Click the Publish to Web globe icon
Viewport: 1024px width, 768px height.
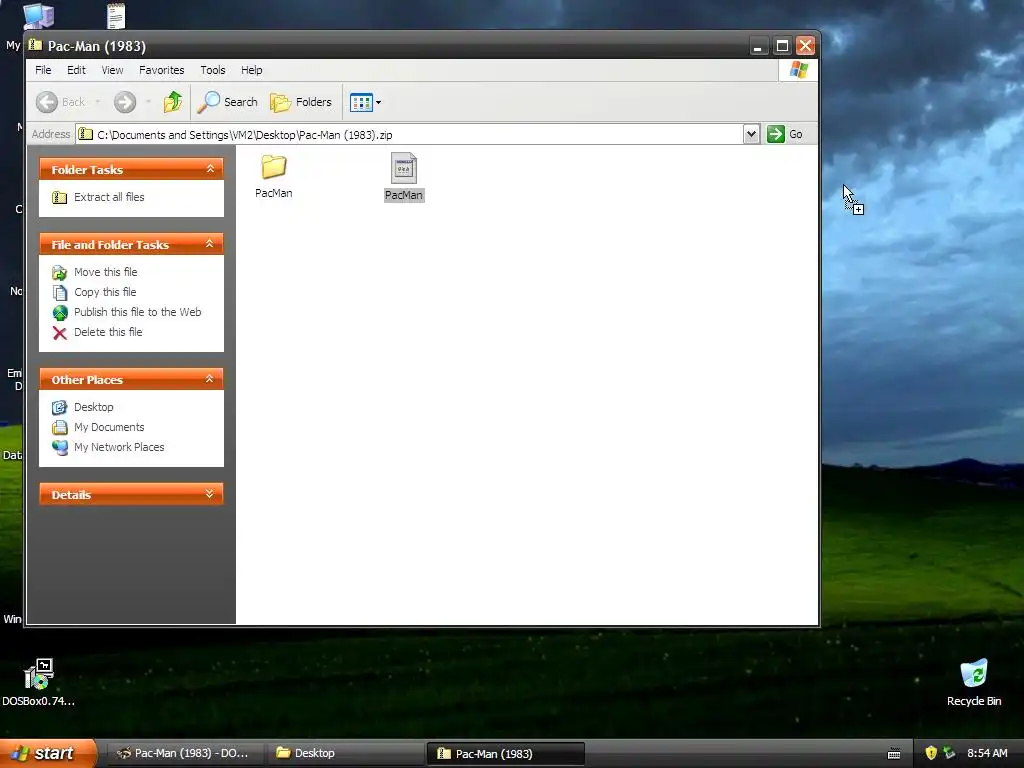tap(59, 313)
